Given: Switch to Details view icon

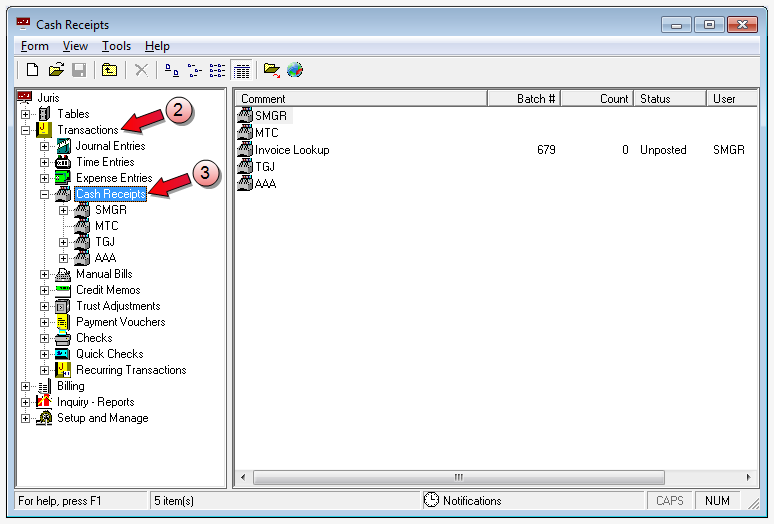Looking at the screenshot, I should (x=242, y=71).
